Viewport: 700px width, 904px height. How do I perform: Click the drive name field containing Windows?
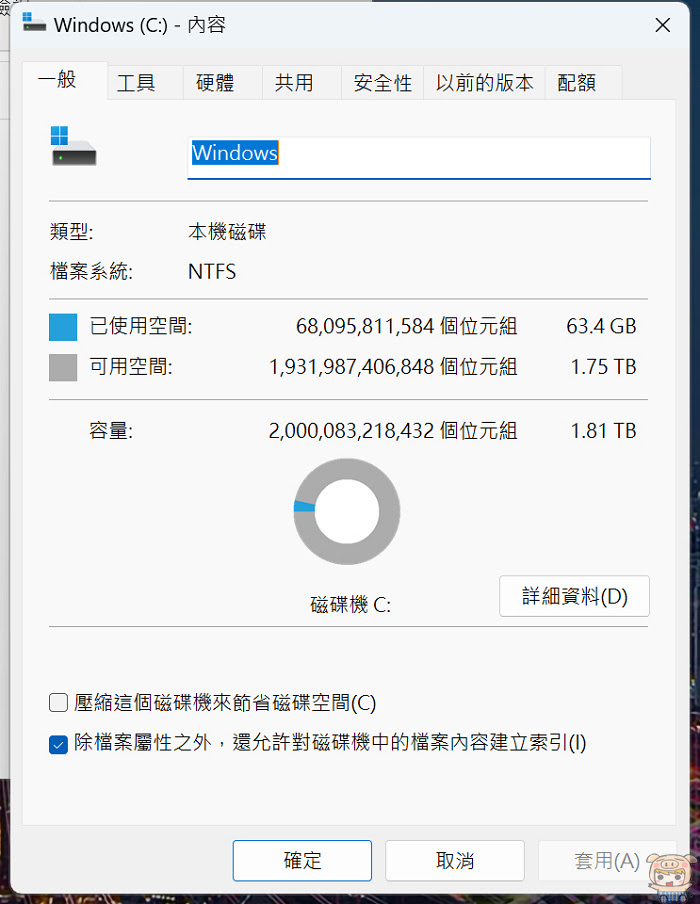click(419, 158)
